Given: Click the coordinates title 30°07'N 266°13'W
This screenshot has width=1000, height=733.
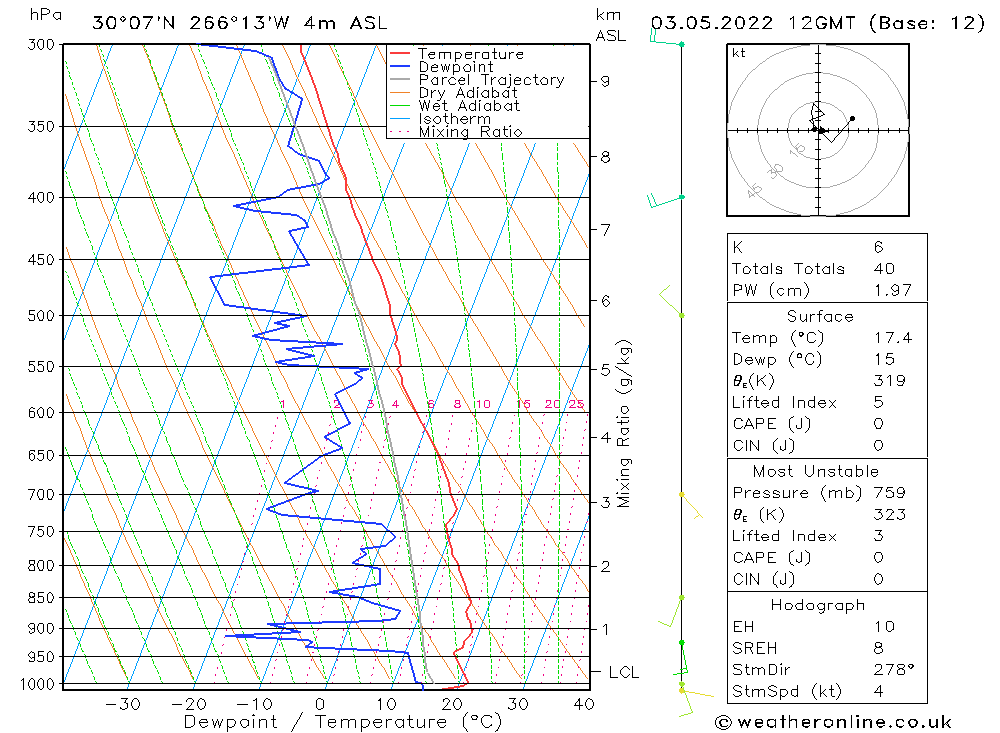Looking at the screenshot, I should (191, 23).
